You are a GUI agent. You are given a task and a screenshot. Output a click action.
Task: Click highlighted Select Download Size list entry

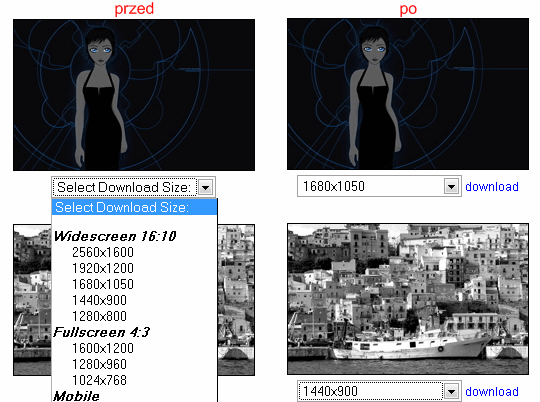click(134, 207)
